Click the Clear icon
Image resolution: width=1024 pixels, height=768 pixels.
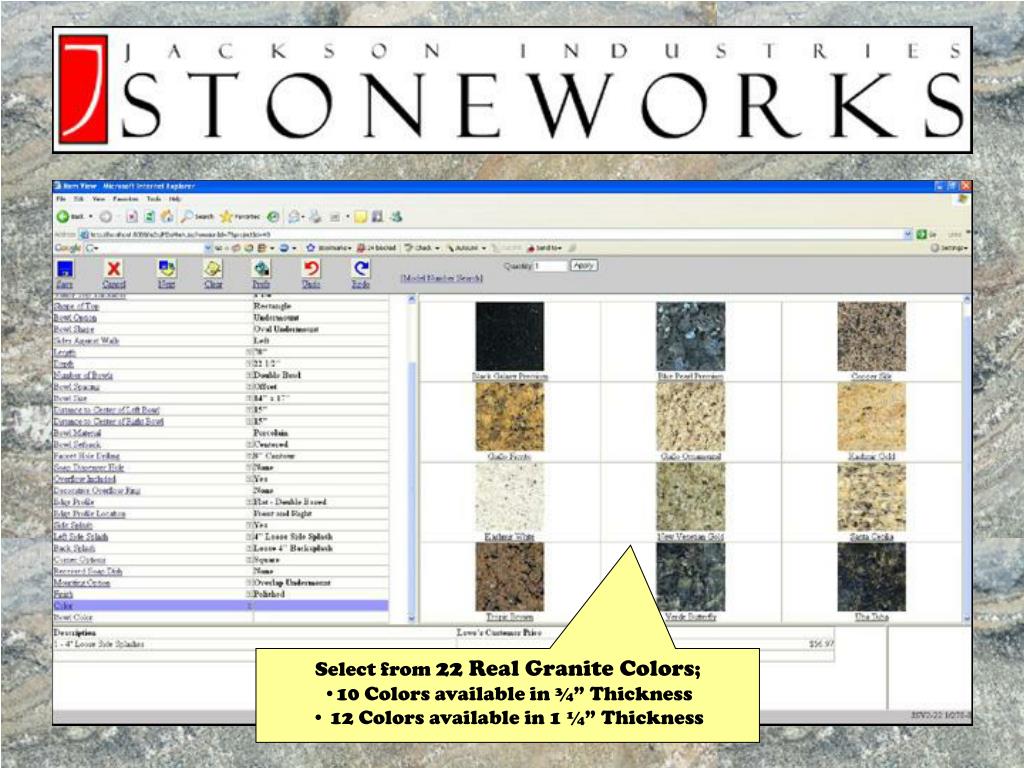(213, 268)
